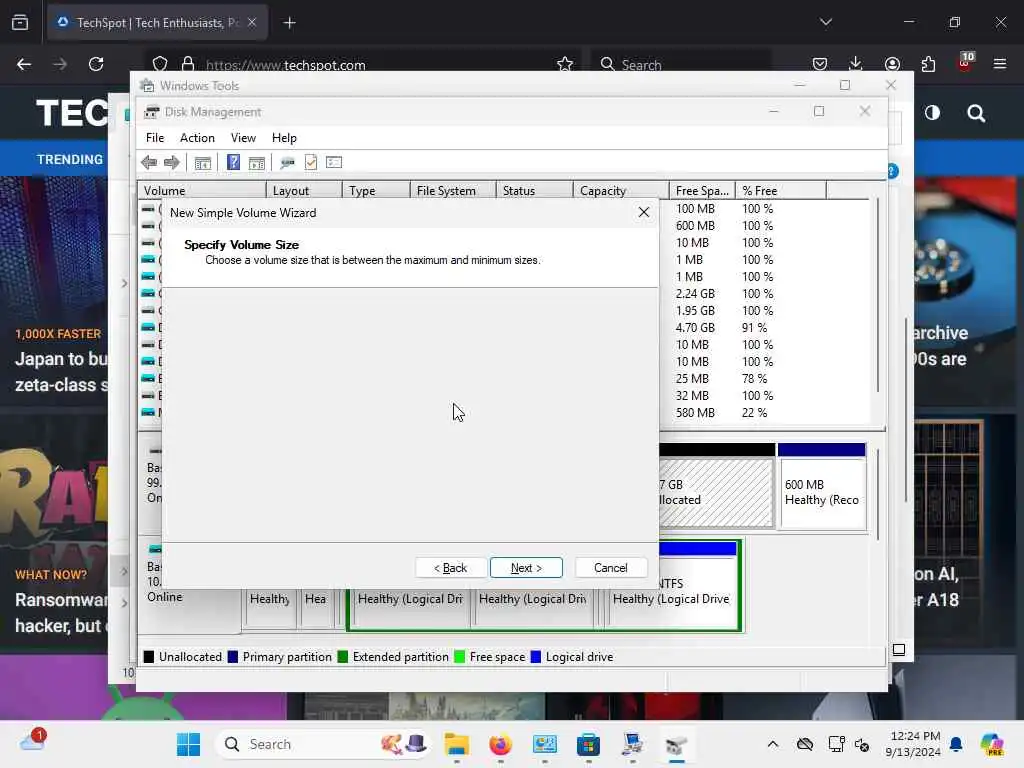Click the Logical drive blue legend swatch
Viewport: 1024px width, 768px height.
click(536, 657)
